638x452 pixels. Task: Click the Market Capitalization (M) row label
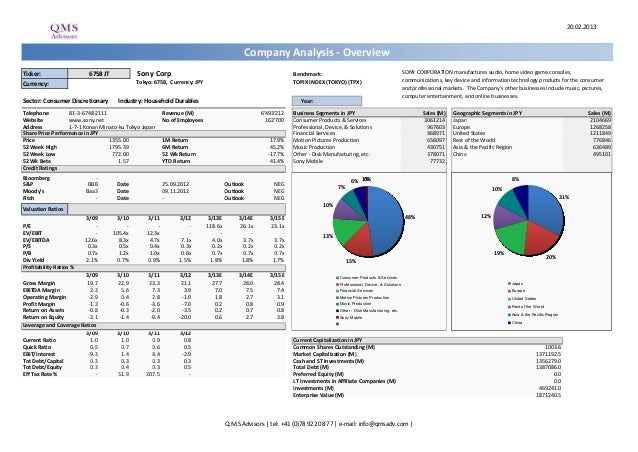coord(325,354)
